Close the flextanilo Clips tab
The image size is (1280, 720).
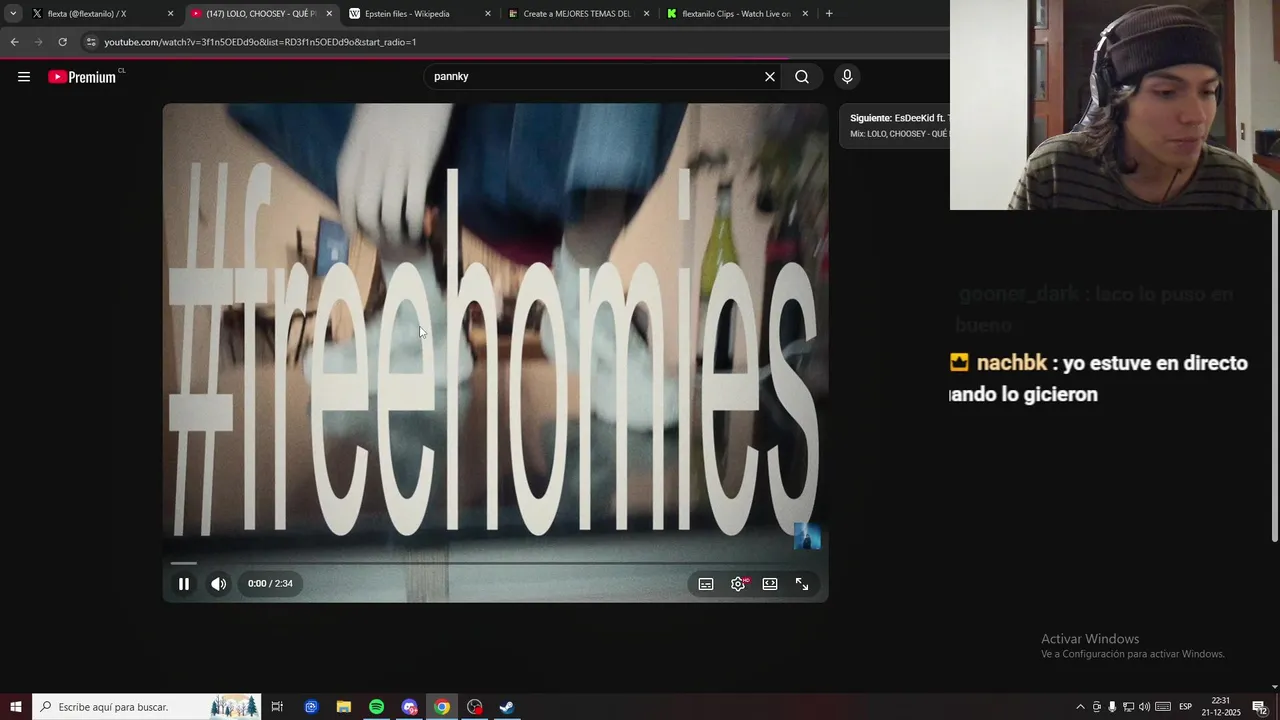click(x=805, y=14)
